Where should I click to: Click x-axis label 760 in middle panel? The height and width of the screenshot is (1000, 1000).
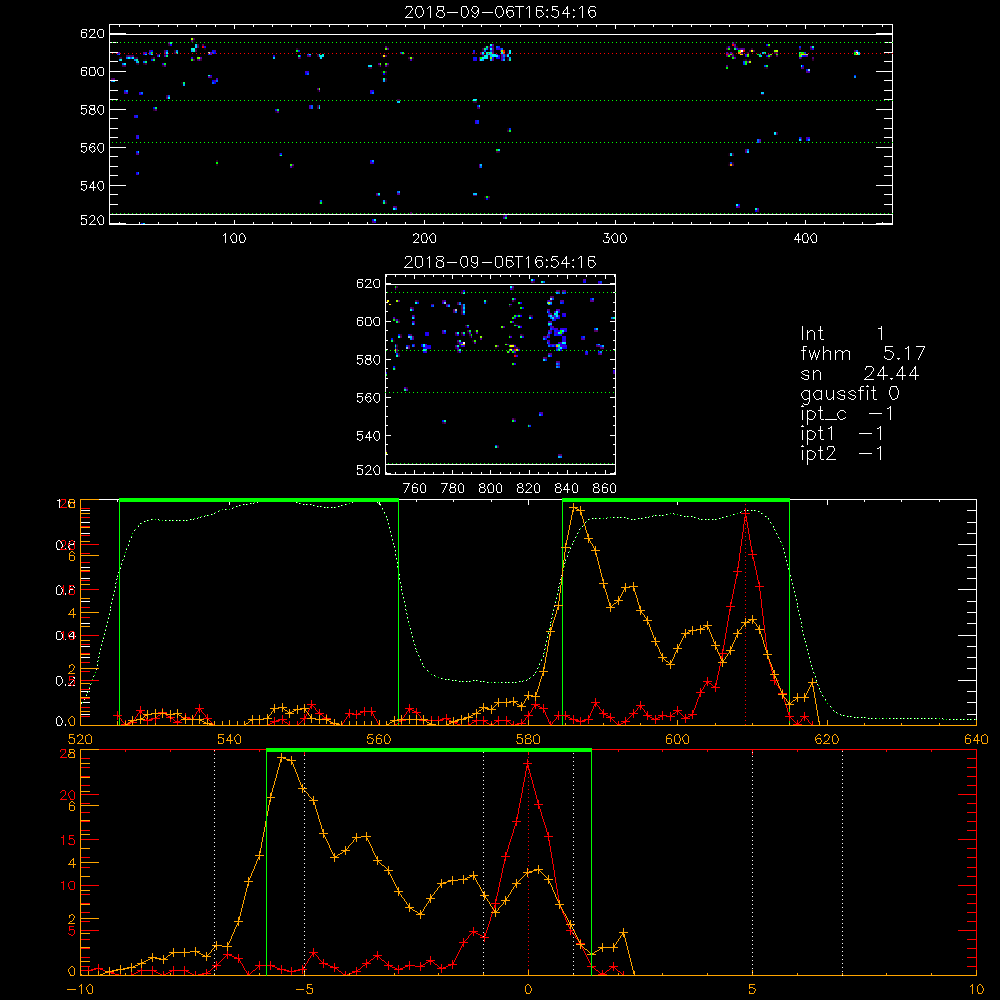415,489
